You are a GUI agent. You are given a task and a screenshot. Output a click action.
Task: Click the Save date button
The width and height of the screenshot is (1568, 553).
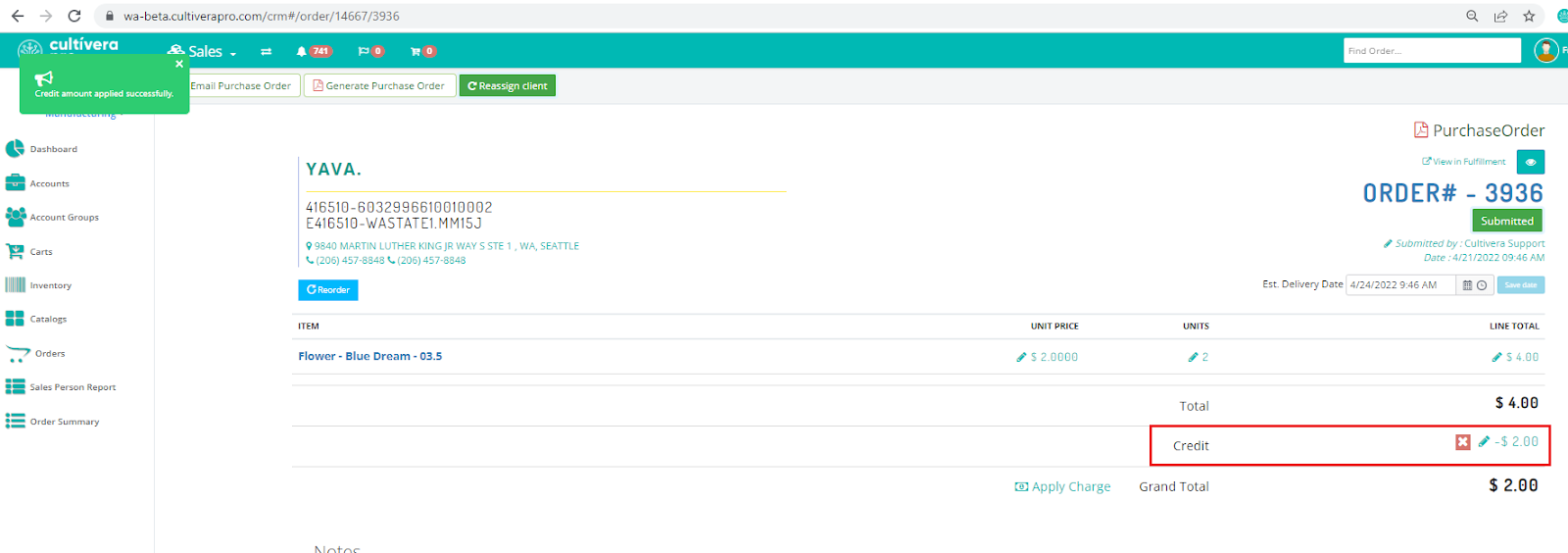pyautogui.click(x=1521, y=285)
